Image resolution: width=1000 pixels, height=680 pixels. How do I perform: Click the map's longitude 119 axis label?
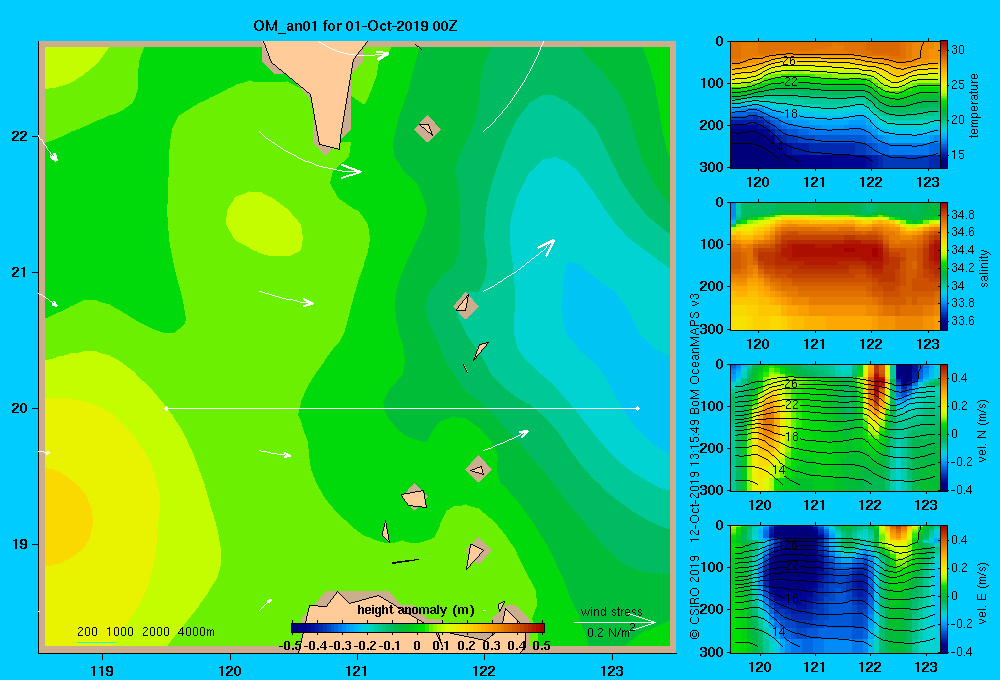[103, 670]
